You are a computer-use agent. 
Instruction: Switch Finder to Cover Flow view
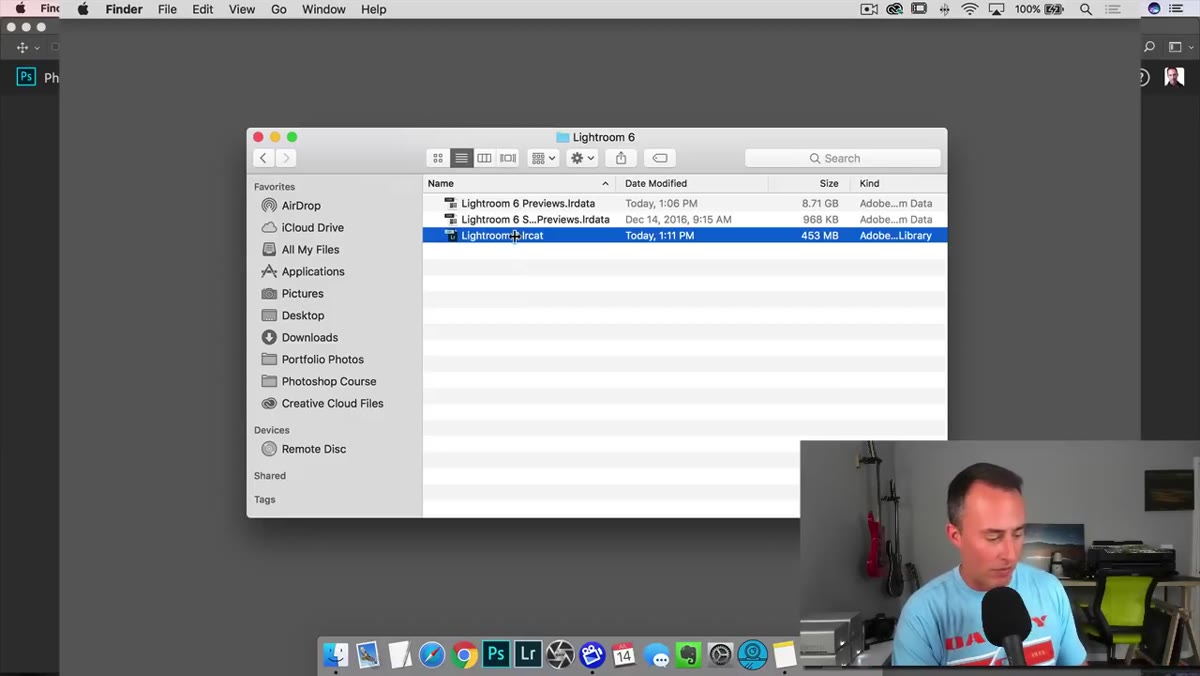(x=508, y=158)
